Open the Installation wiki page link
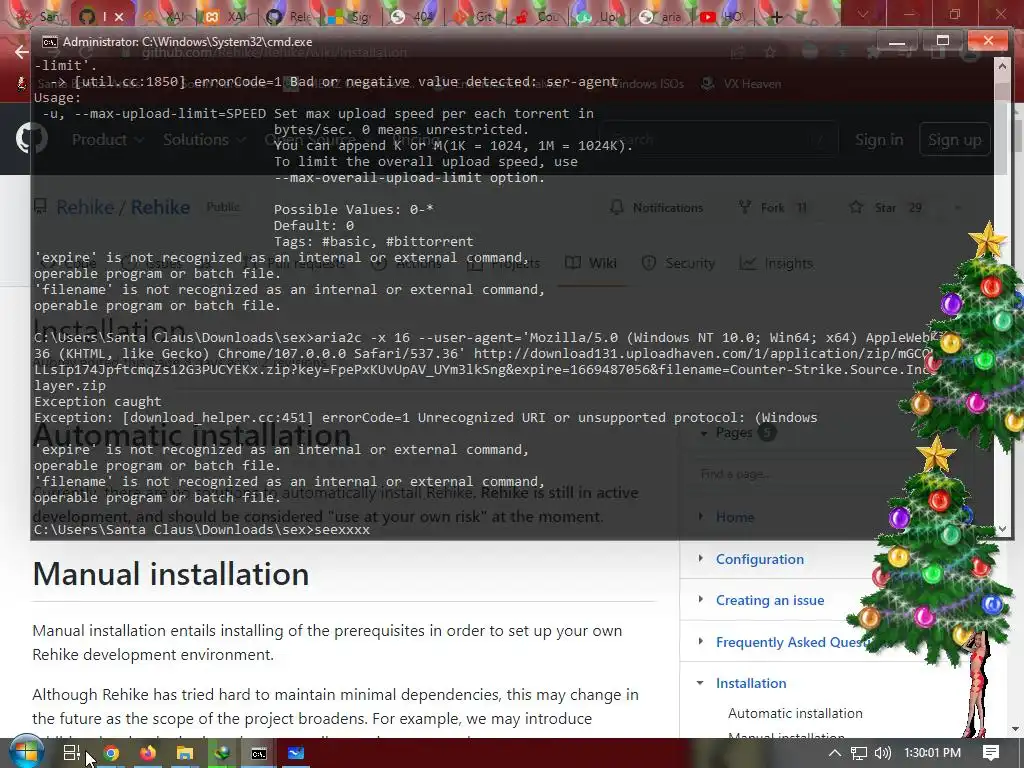 pyautogui.click(x=751, y=683)
